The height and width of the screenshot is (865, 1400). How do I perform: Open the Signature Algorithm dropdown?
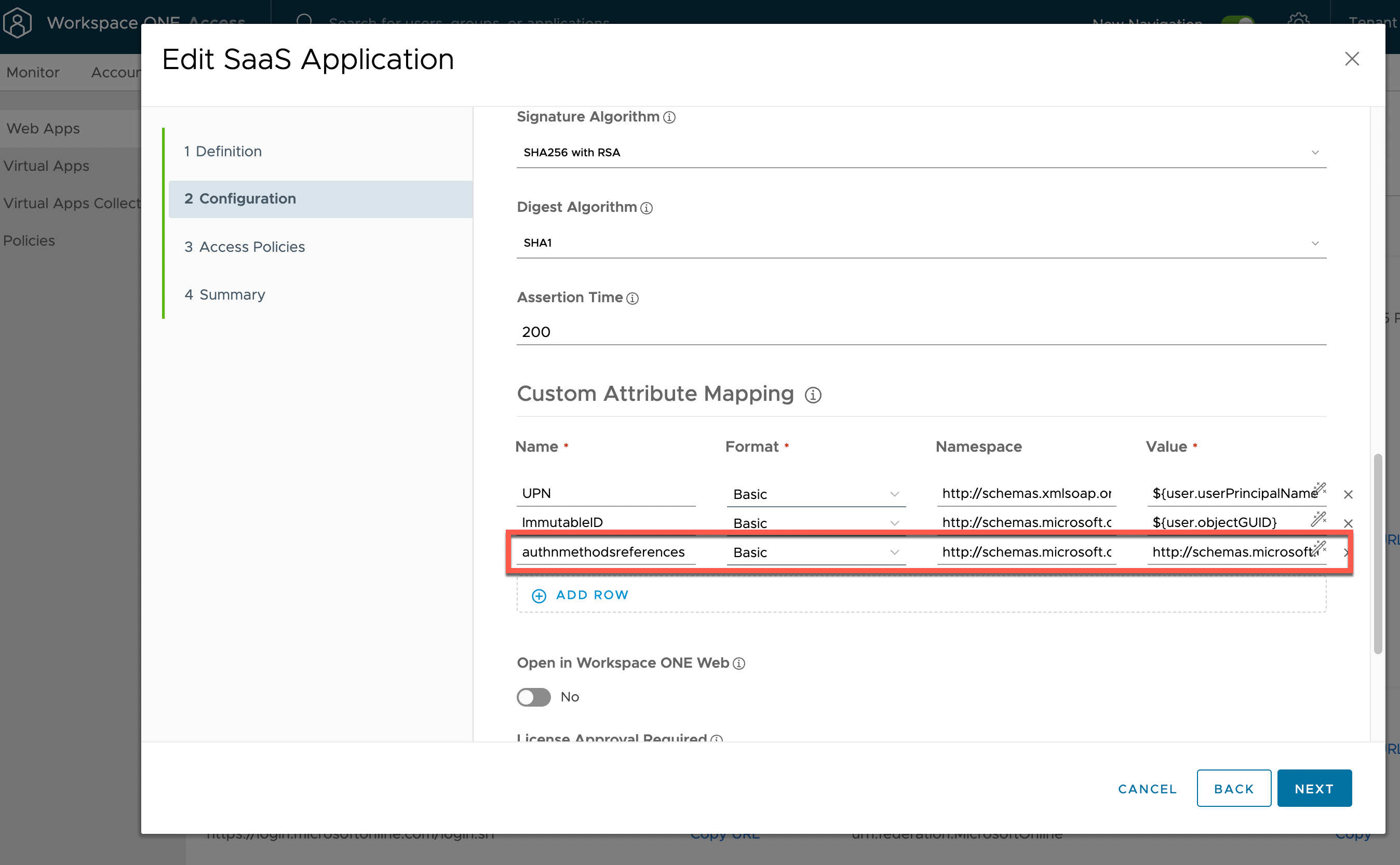[x=921, y=152]
